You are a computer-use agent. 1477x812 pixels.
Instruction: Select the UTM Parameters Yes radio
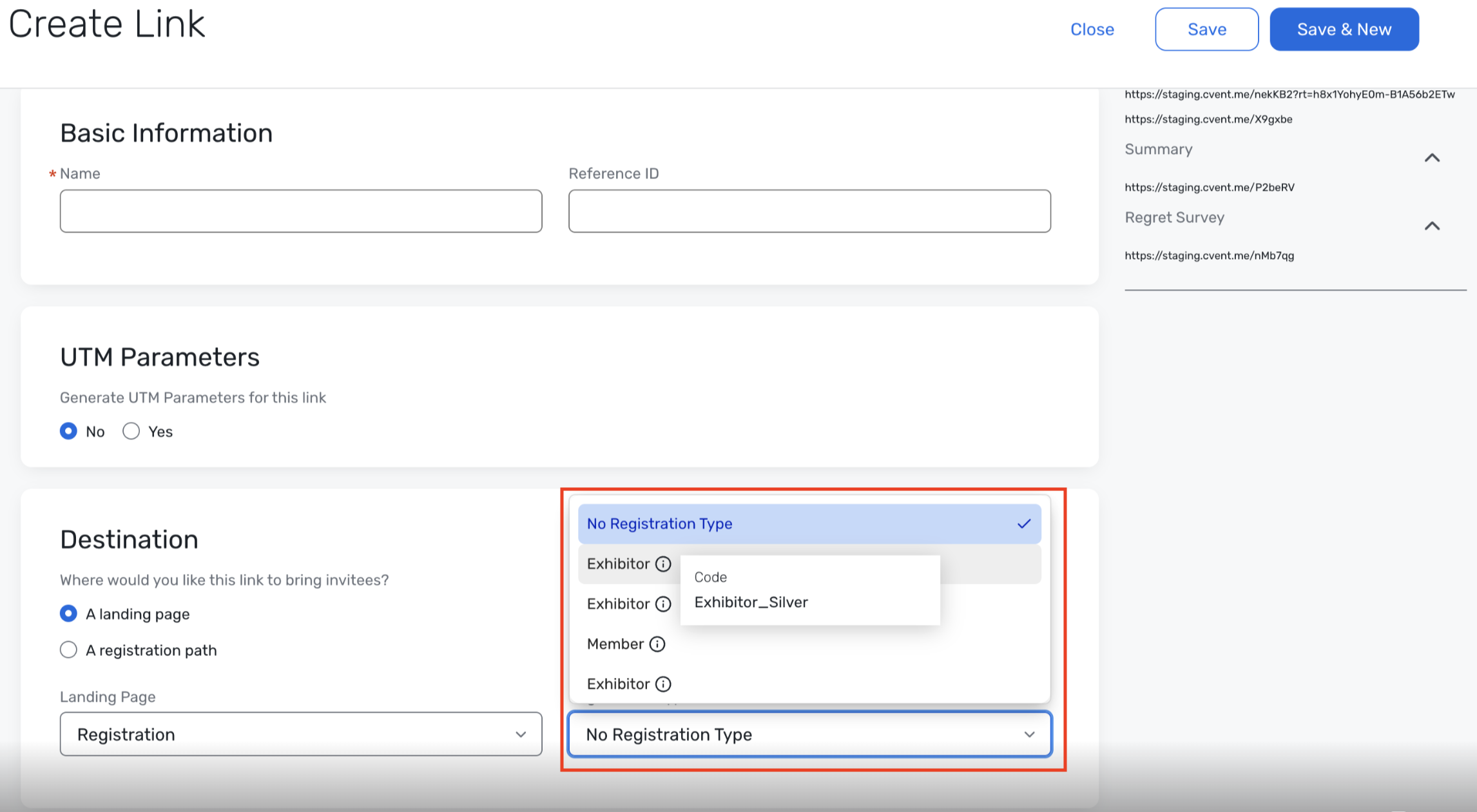131,431
